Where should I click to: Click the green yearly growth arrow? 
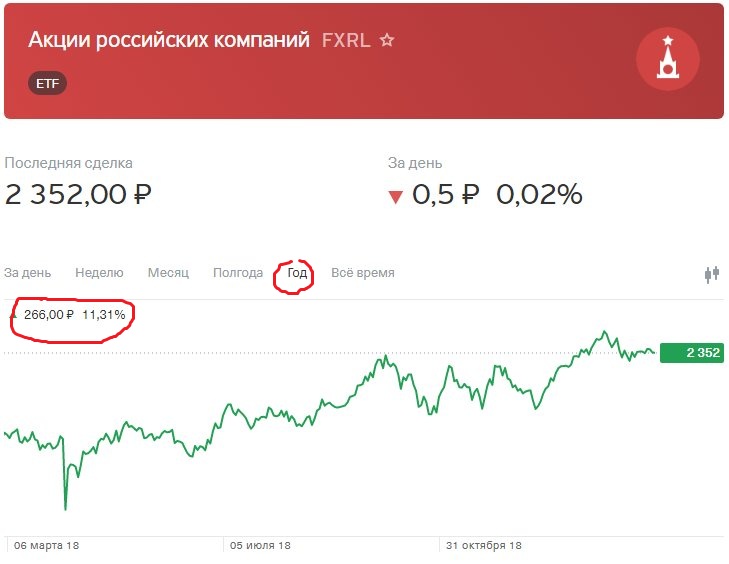[x=14, y=315]
